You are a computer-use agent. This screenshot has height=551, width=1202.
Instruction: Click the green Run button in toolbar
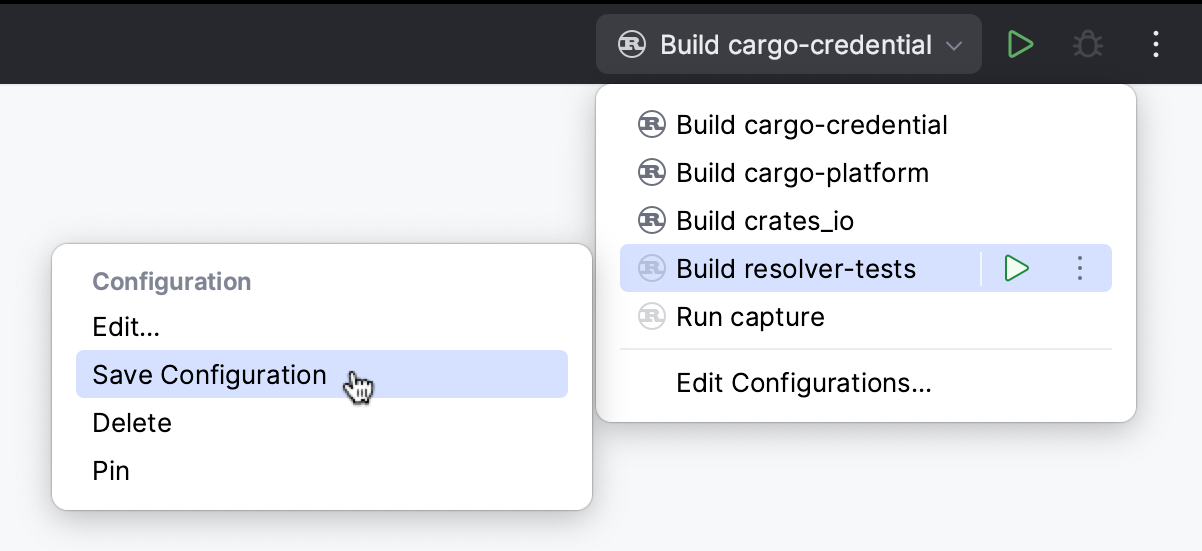(1020, 44)
